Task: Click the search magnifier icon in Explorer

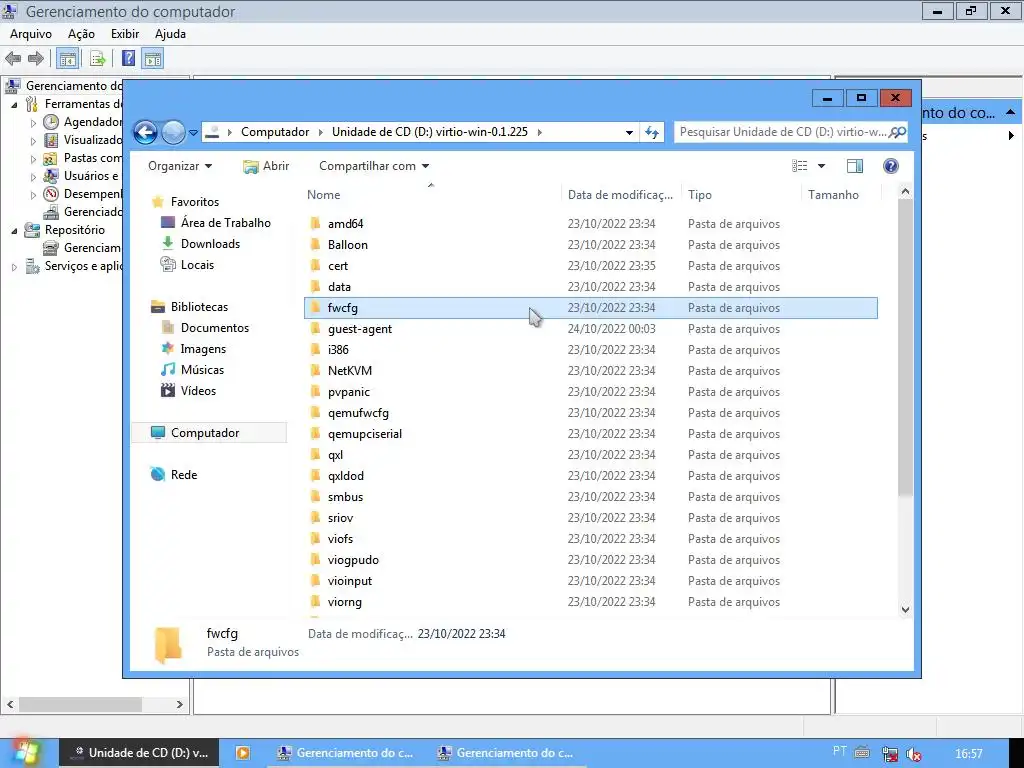Action: tap(898, 132)
